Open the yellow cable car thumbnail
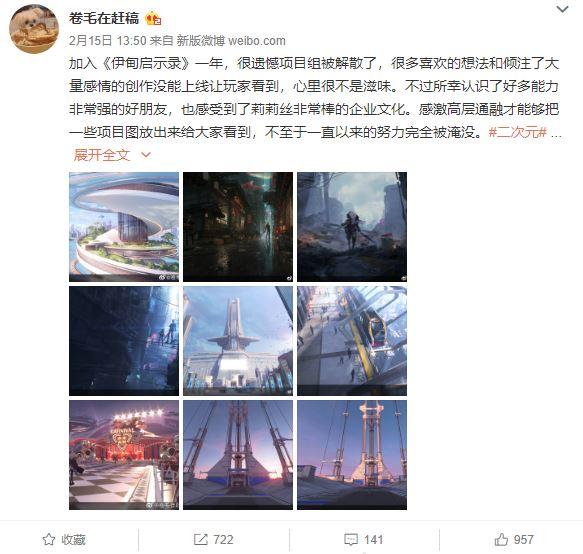 point(352,341)
